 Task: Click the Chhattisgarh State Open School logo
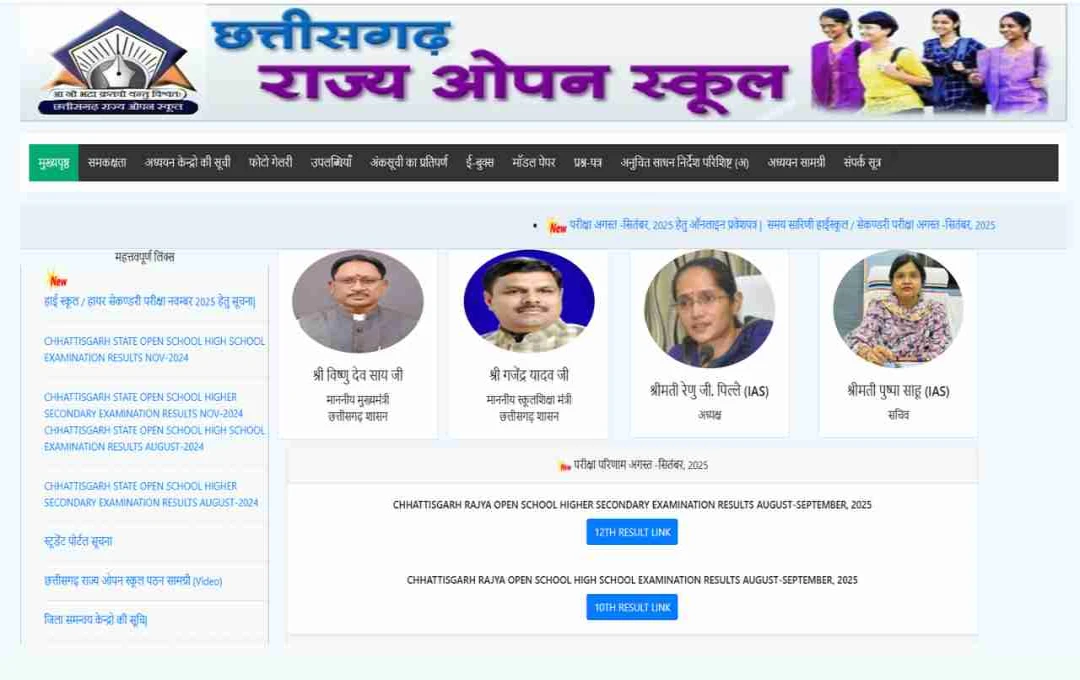[118, 63]
